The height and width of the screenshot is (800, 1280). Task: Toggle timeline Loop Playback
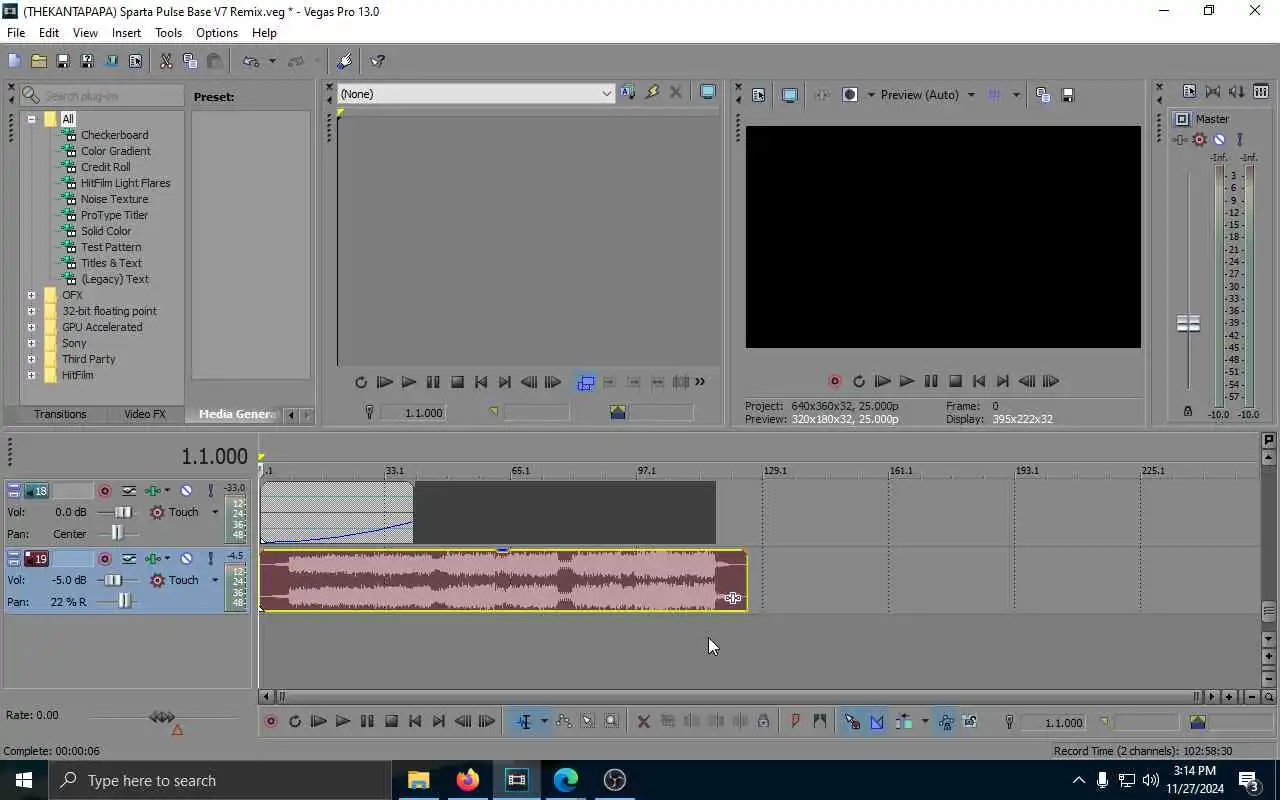point(294,721)
